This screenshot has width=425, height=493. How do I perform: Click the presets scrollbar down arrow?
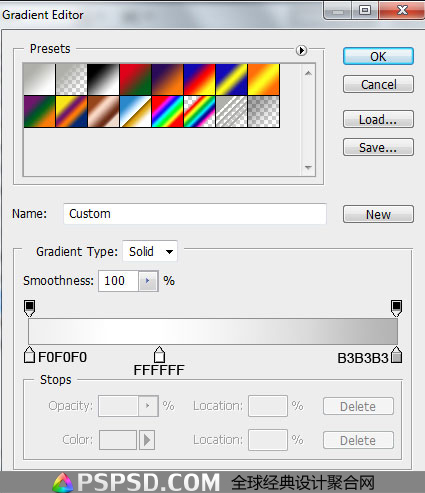coord(308,168)
